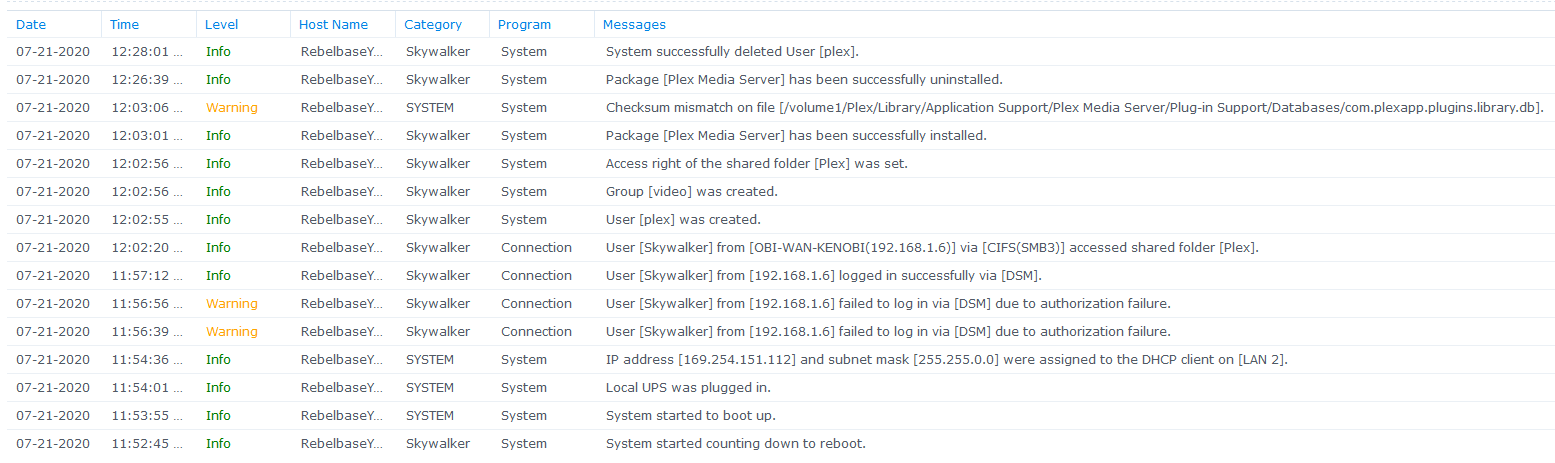Select the DHCP client IP address assigned row

[781, 360]
